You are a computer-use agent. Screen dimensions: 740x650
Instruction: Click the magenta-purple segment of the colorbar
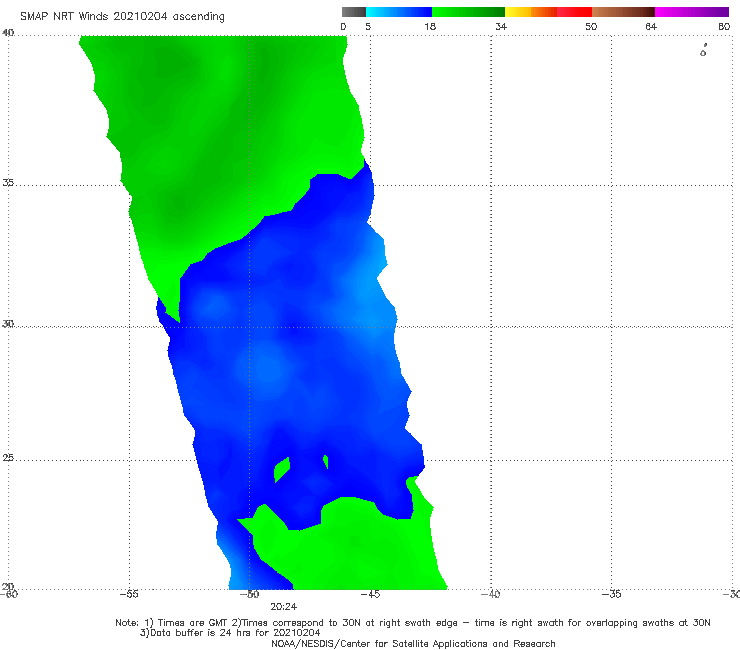point(692,12)
